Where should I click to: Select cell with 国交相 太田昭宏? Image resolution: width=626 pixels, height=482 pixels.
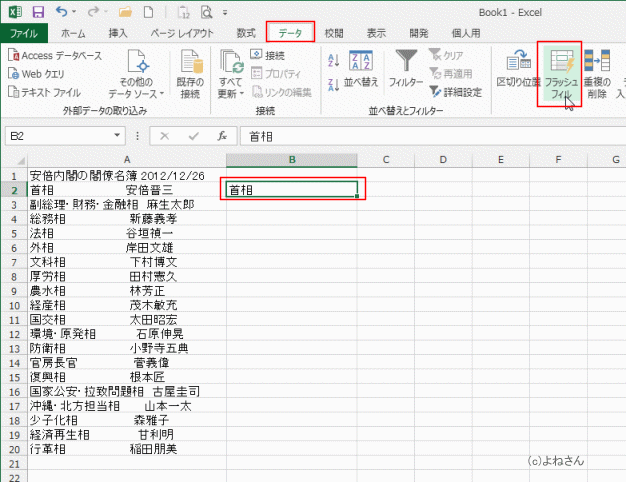tap(127, 319)
